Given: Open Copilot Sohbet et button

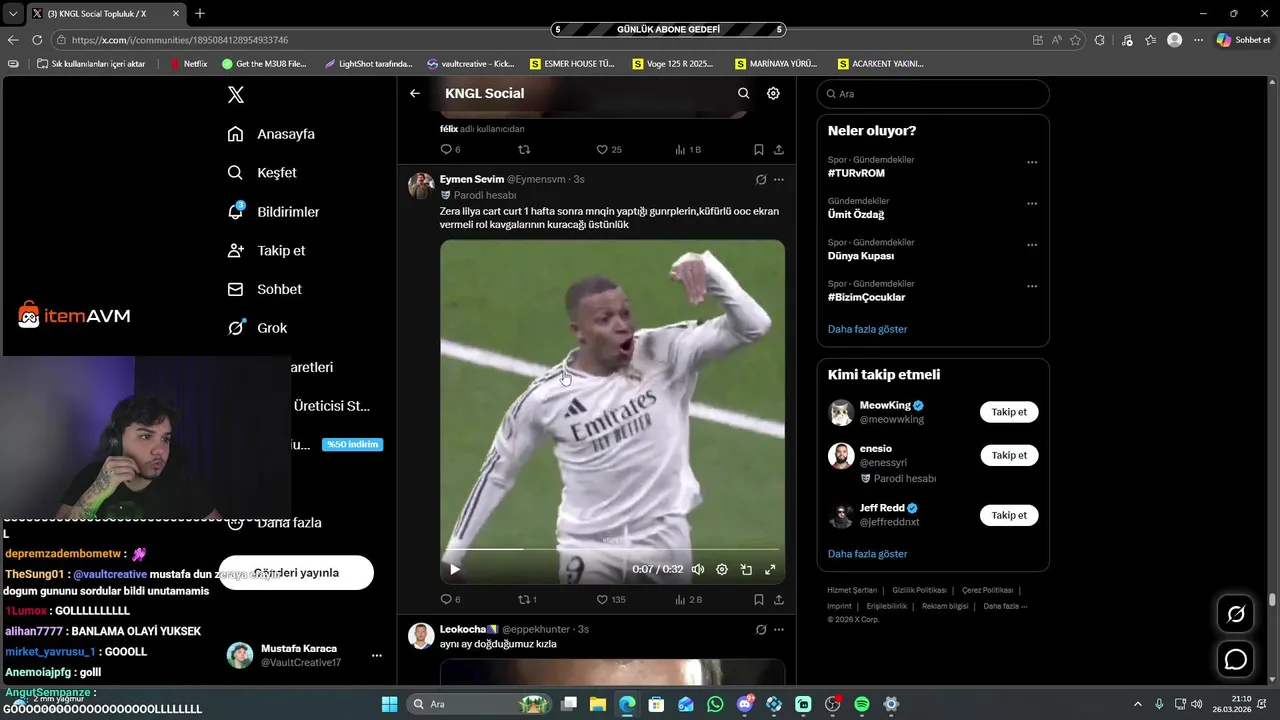Looking at the screenshot, I should pos(1244,40).
